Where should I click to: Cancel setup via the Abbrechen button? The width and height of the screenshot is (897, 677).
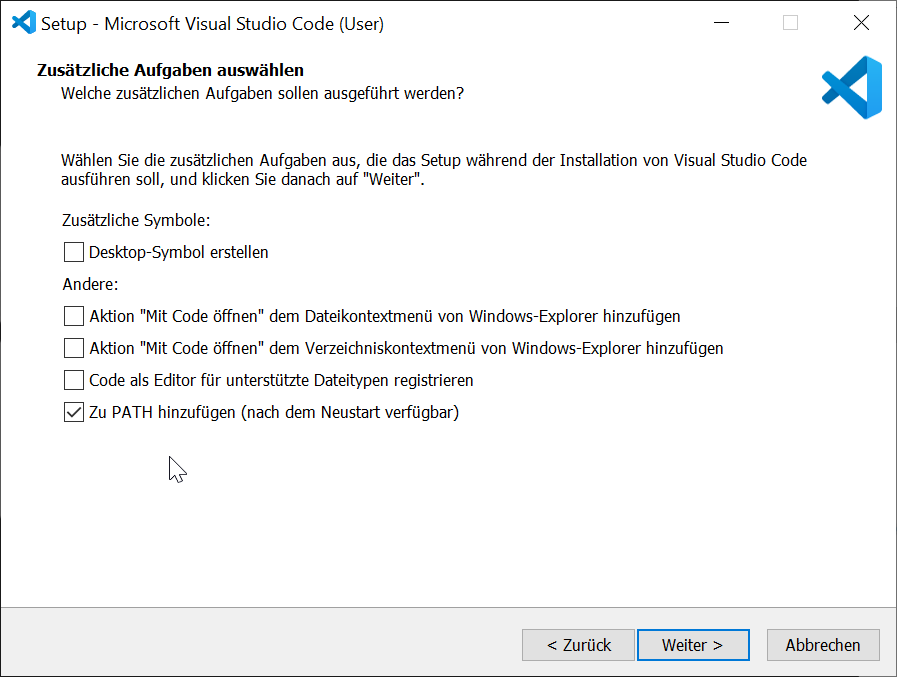coord(823,645)
